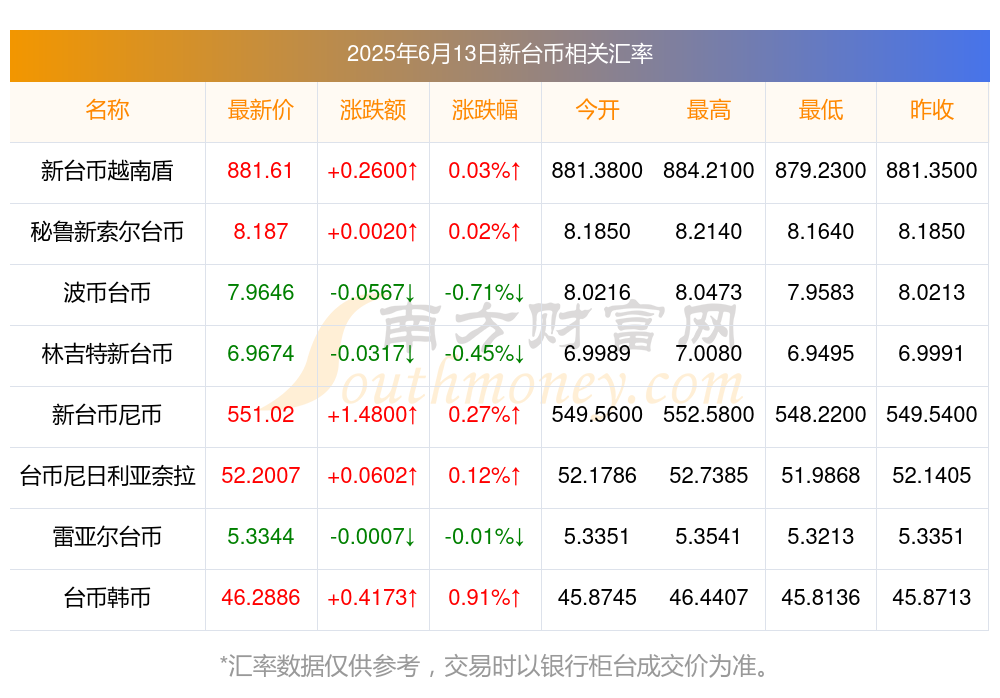The height and width of the screenshot is (698, 1000).
Task: Click the low value 7.9583
Action: pos(820,292)
